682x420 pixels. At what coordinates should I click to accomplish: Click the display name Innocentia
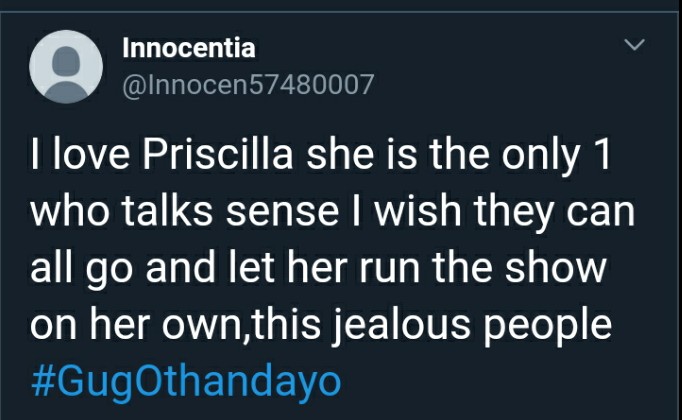pyautogui.click(x=189, y=47)
